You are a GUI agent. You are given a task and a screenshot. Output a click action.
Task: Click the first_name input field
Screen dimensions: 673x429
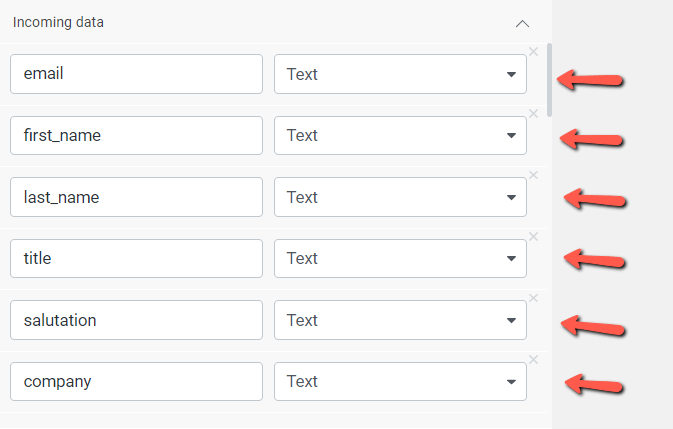pos(136,136)
